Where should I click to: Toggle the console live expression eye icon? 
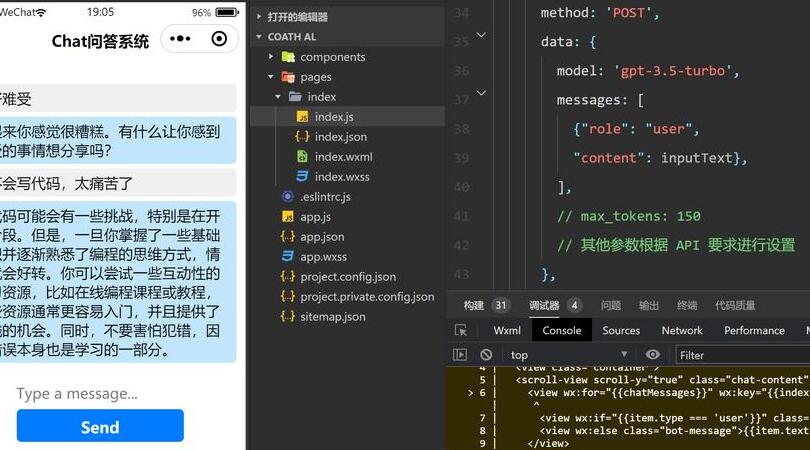coord(652,354)
